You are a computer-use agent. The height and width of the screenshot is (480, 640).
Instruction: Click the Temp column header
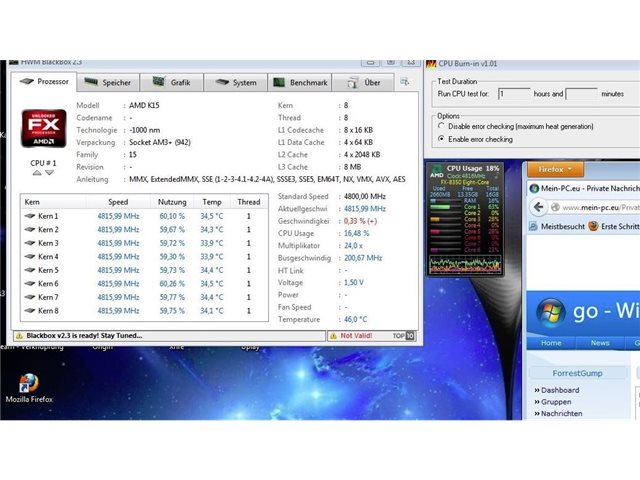[212, 202]
